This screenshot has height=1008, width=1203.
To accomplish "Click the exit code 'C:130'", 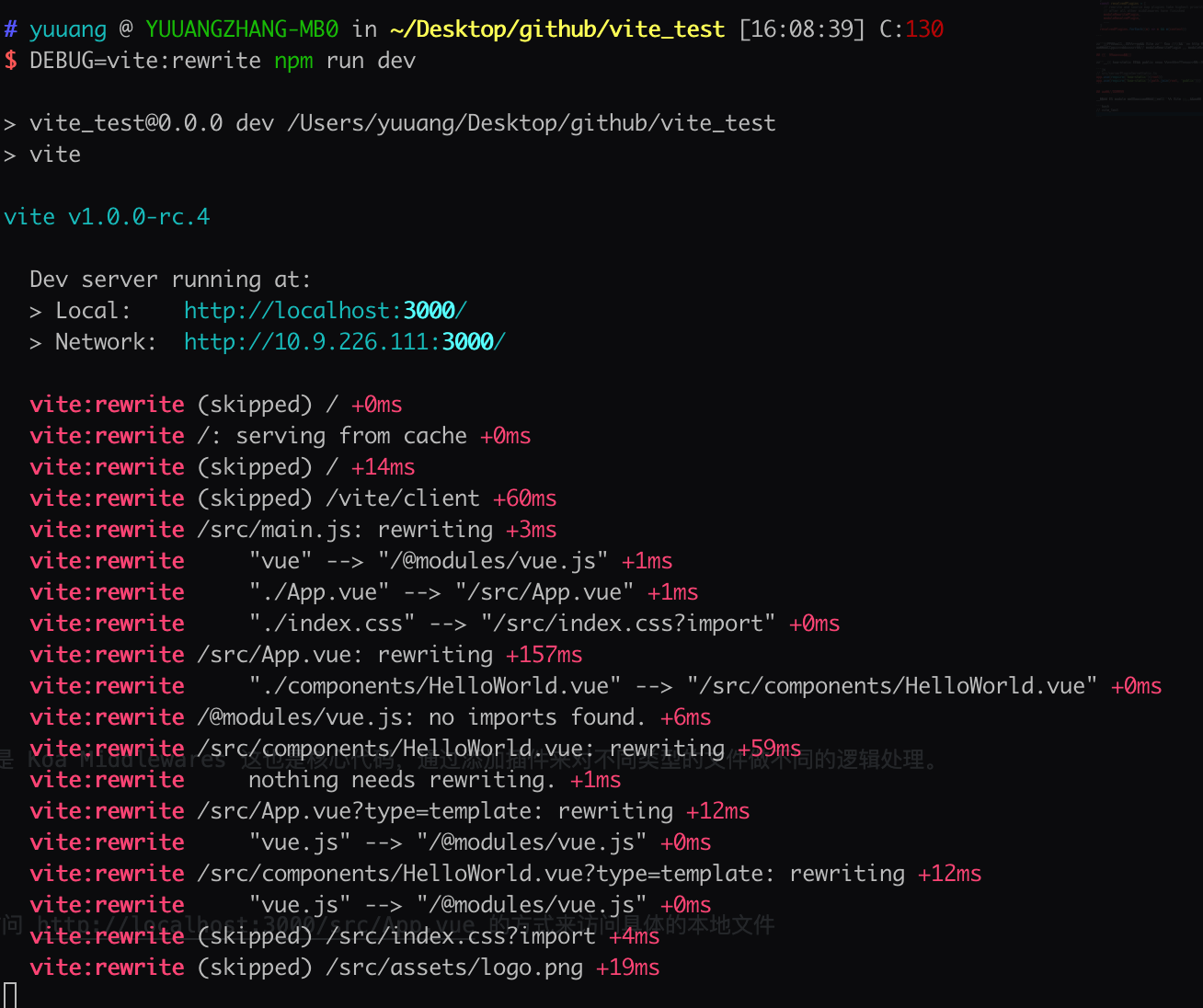I will pyautogui.click(x=911, y=29).
